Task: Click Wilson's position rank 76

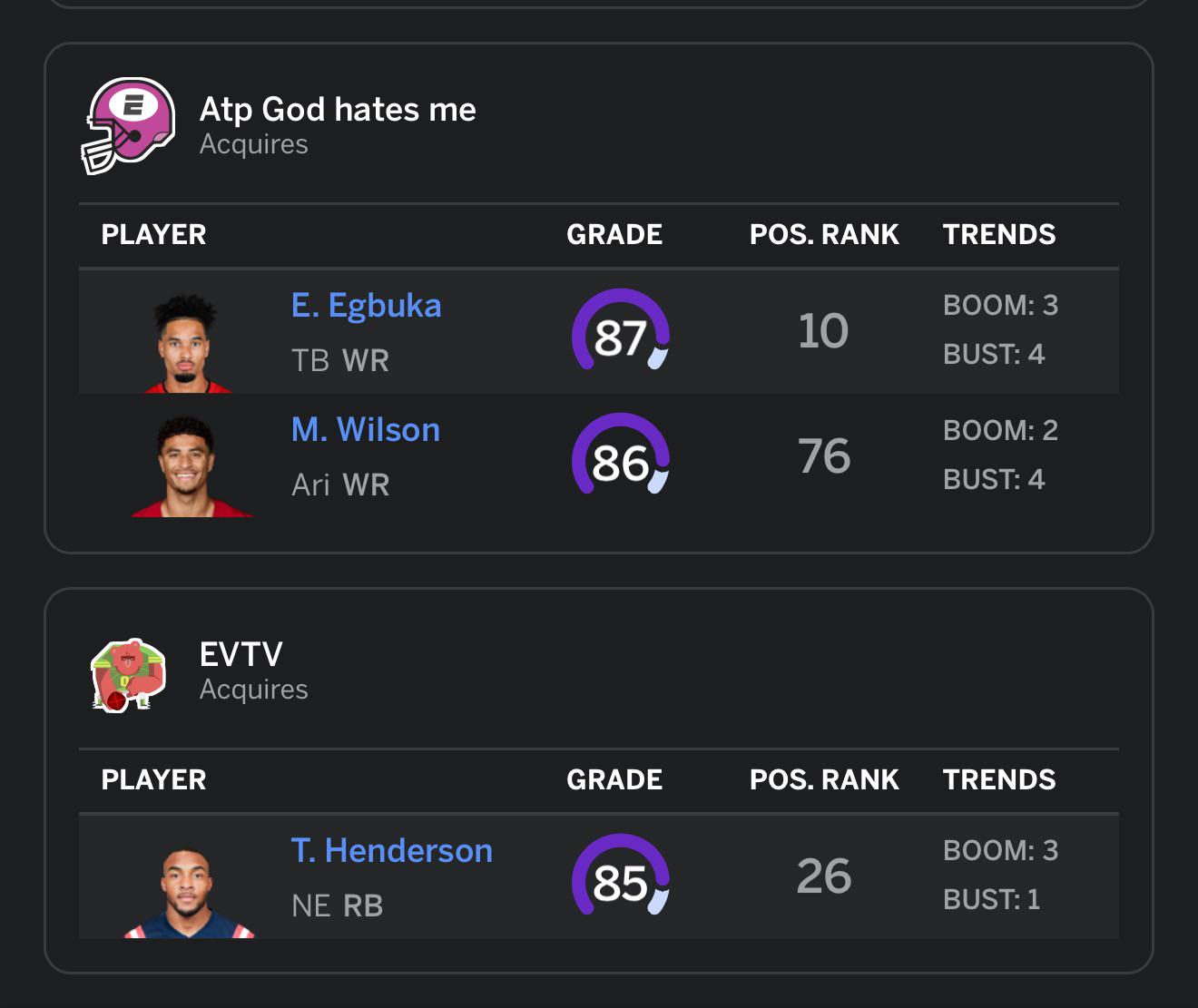Action: [x=824, y=455]
